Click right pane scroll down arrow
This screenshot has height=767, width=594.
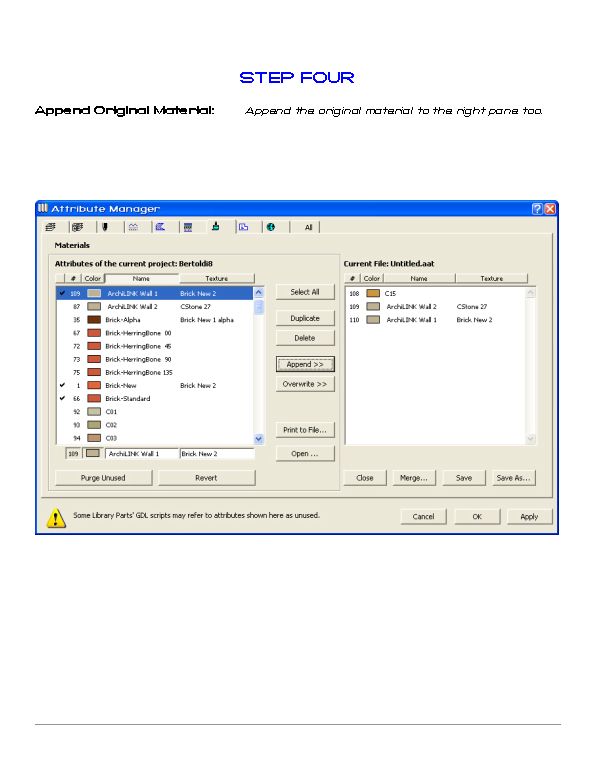click(x=530, y=439)
